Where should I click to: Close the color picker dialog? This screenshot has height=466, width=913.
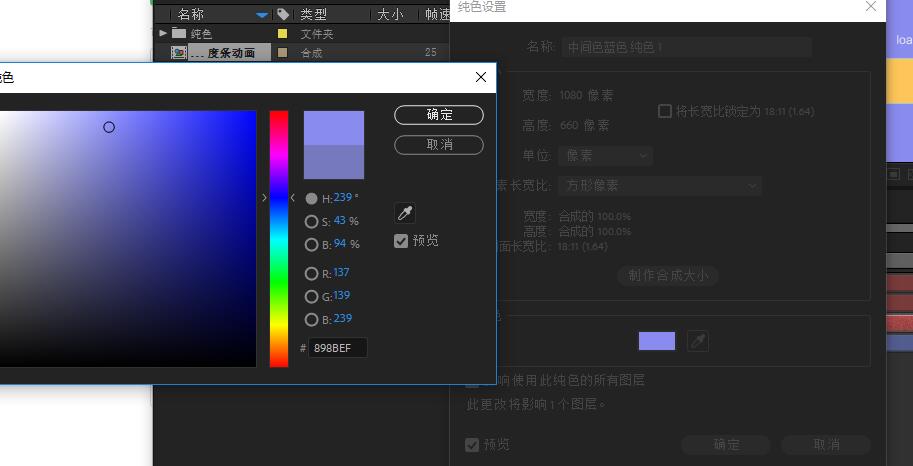481,77
